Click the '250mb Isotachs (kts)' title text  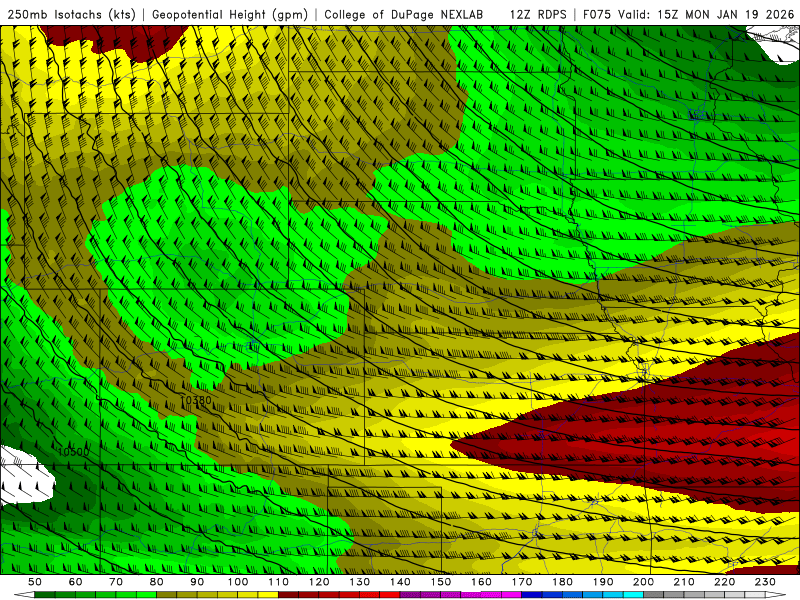[x=71, y=14]
